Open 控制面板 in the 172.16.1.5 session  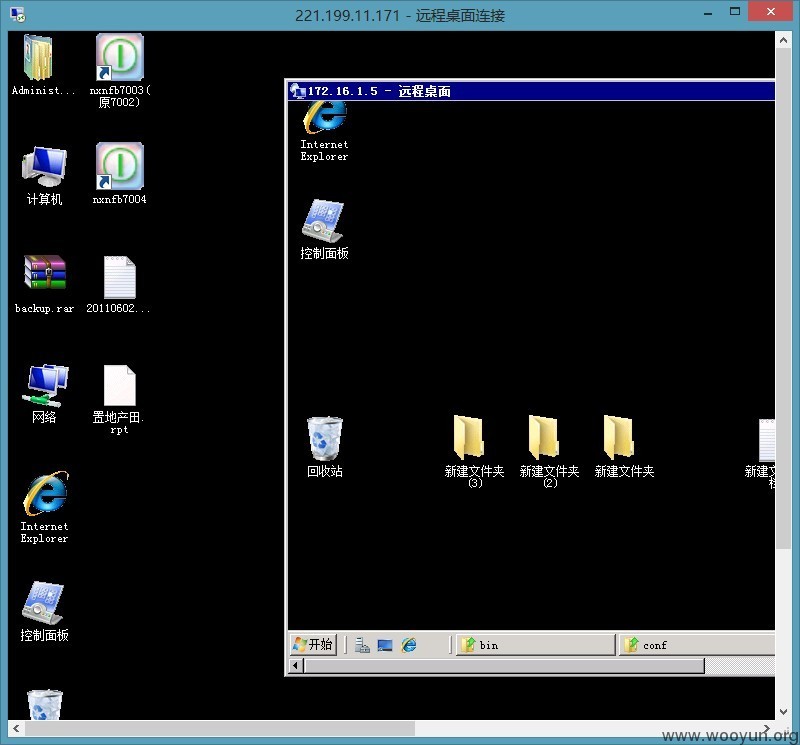pos(323,221)
